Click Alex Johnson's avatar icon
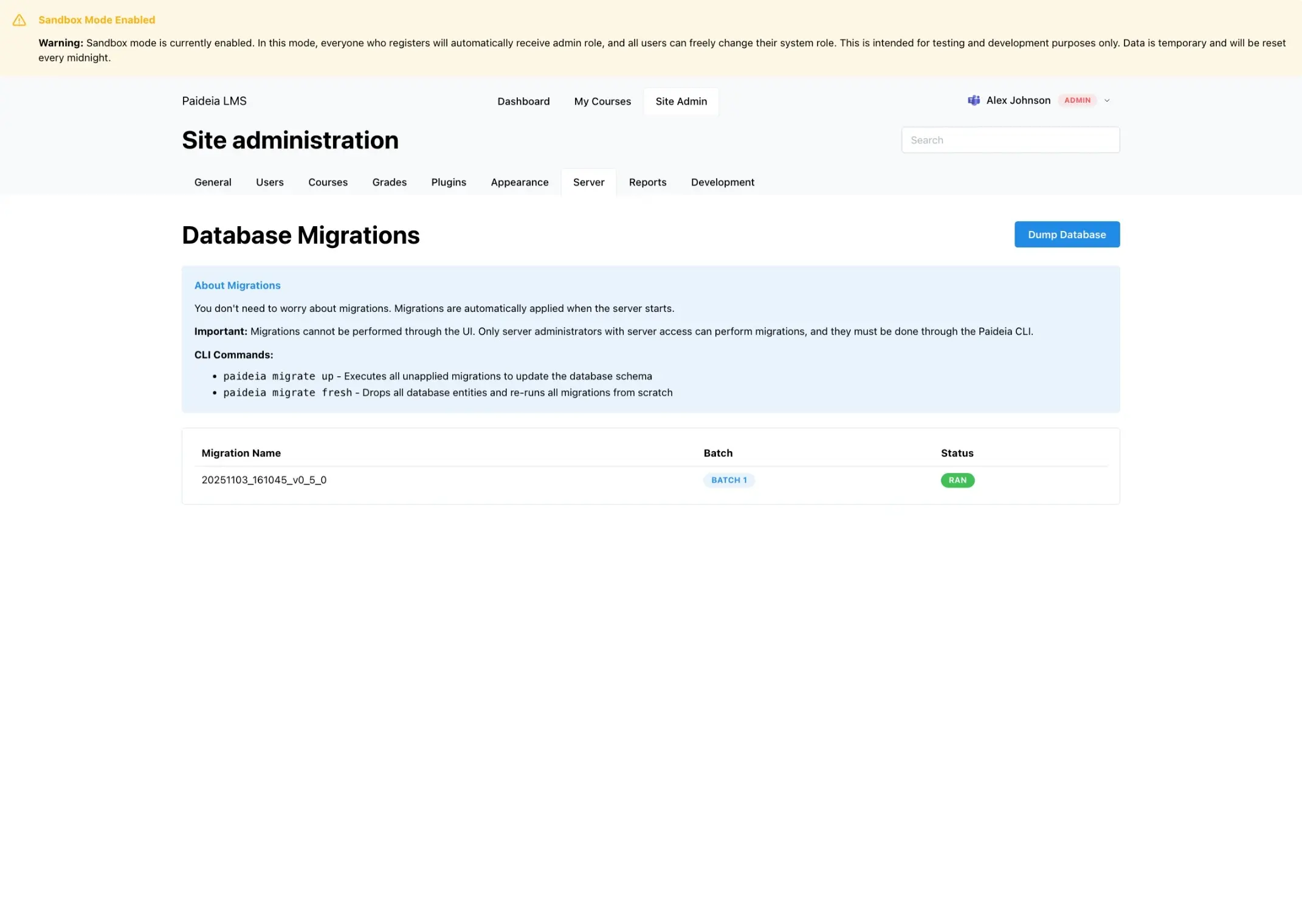The height and width of the screenshot is (924, 1302). tap(973, 100)
